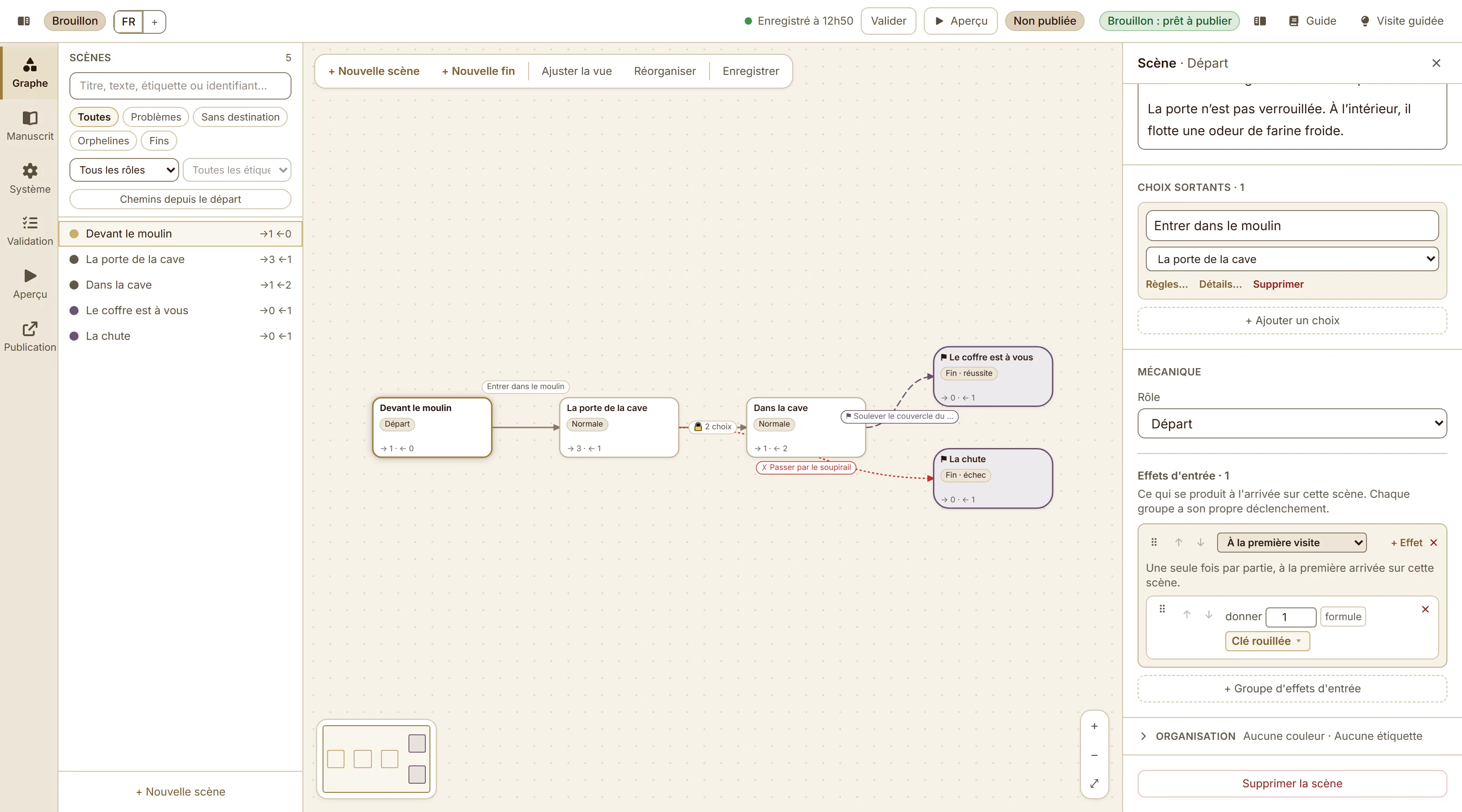Filter scenes by Problèmes
Viewport: 1462px width, 812px height.
[155, 117]
